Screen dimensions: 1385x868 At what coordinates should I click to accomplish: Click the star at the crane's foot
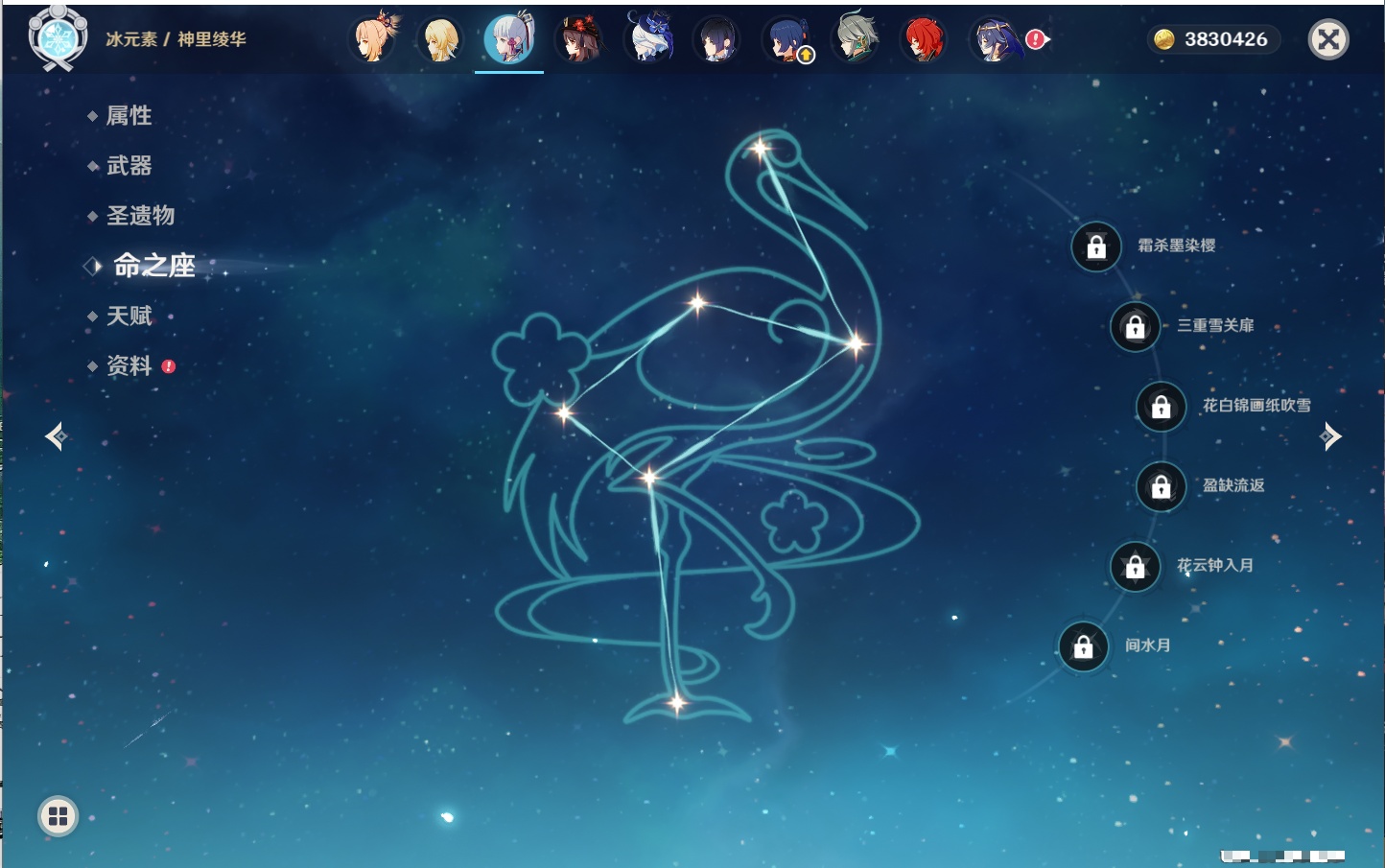677,703
